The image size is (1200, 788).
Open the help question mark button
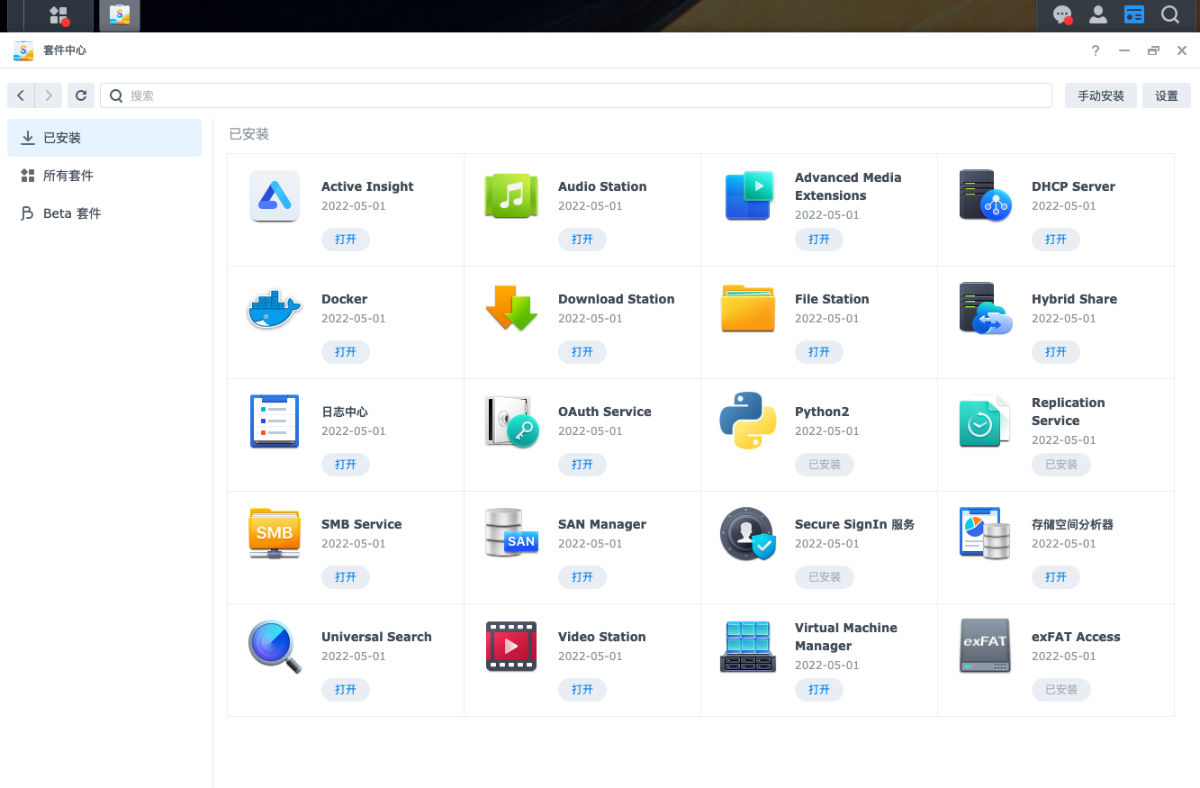tap(1096, 50)
